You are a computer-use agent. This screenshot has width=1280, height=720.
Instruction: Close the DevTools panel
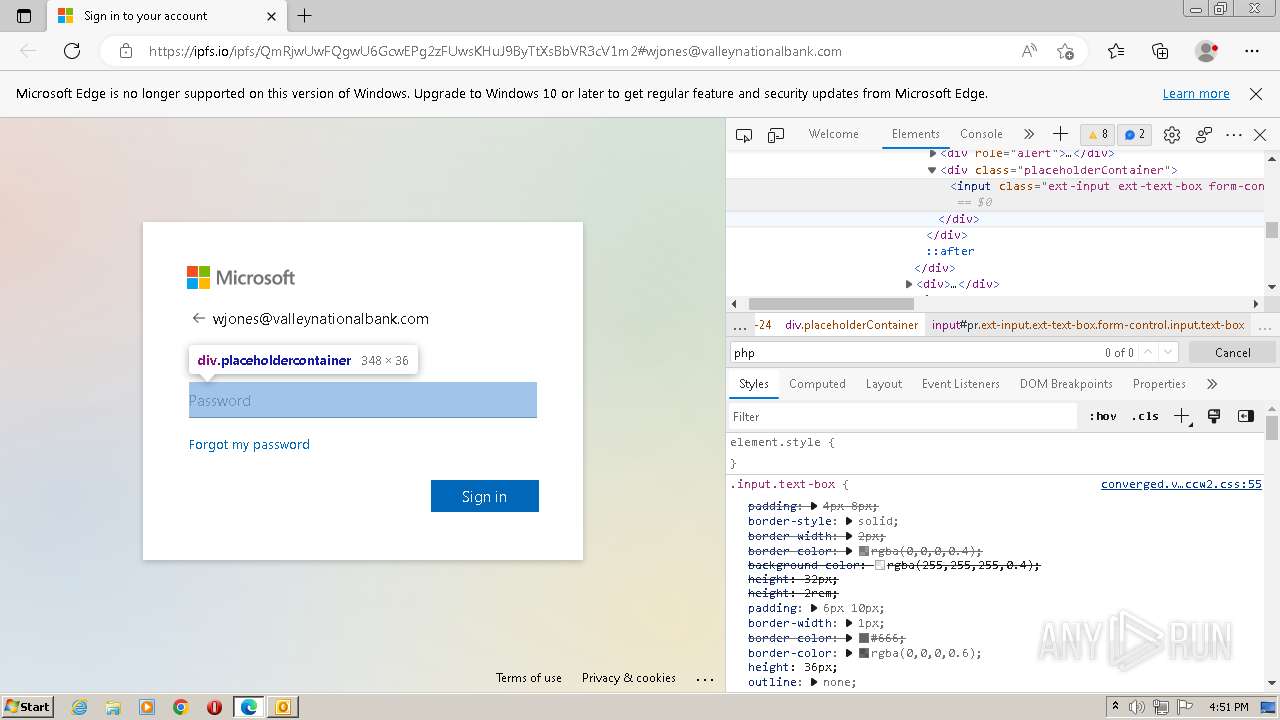pos(1260,135)
